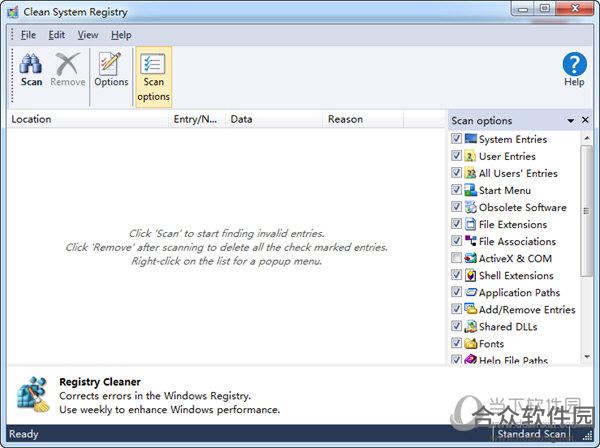Click the Registry Cleaner heading text
Viewport: 600px width, 448px height.
(100, 382)
